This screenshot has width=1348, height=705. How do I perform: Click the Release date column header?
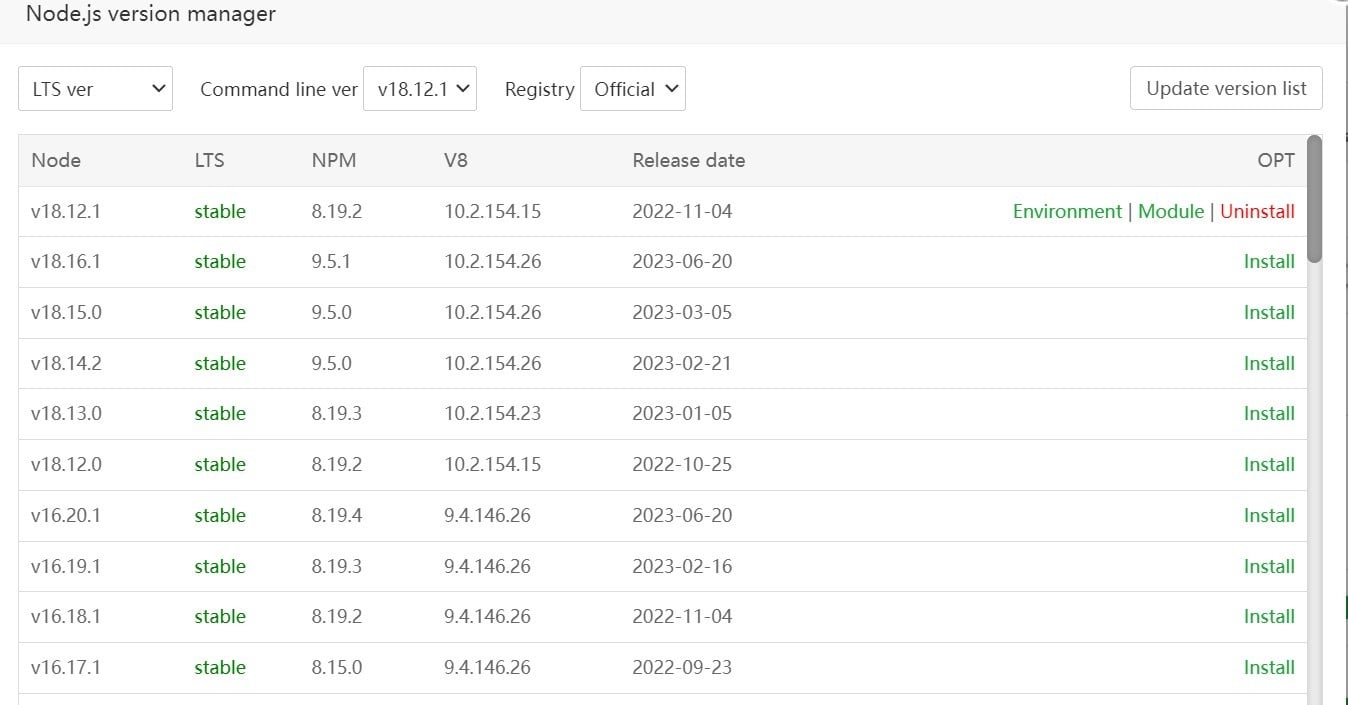pyautogui.click(x=688, y=160)
